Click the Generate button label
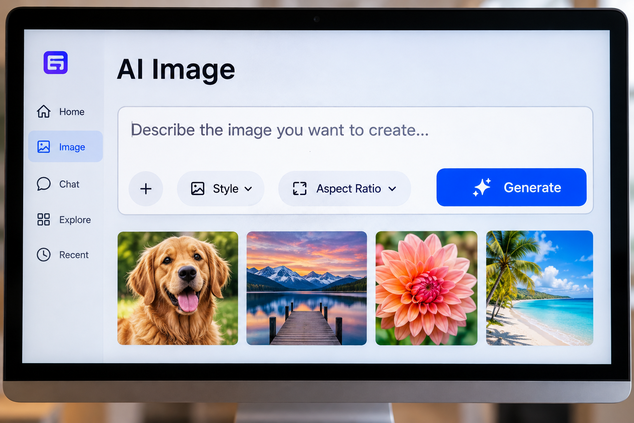634x423 pixels. pyautogui.click(x=532, y=188)
